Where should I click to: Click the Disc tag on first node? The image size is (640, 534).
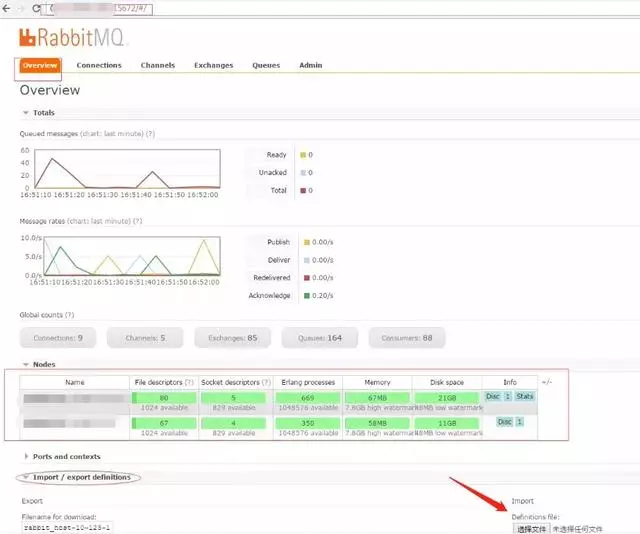(x=493, y=396)
